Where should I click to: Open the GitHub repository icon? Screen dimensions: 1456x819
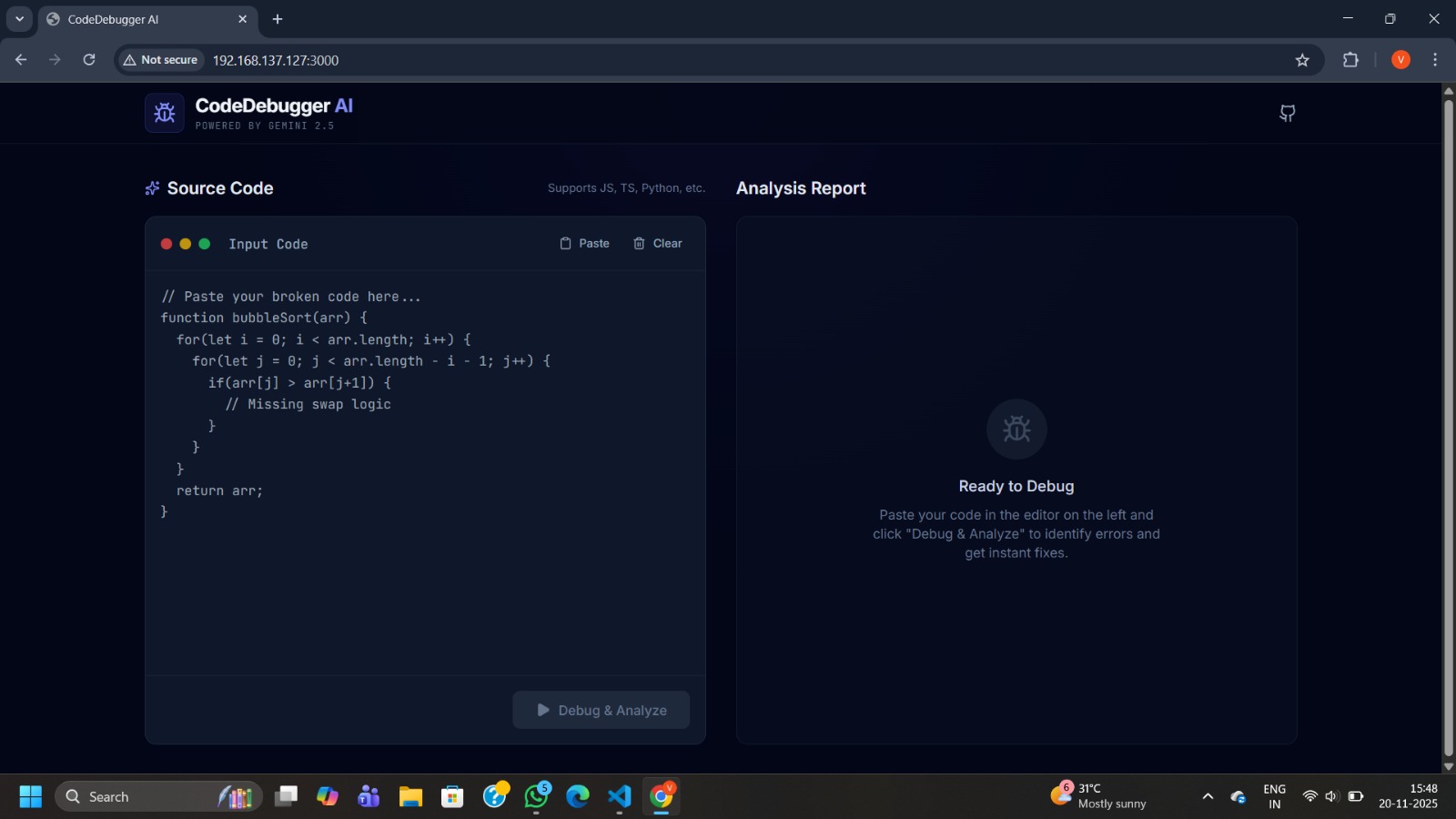1289,113
